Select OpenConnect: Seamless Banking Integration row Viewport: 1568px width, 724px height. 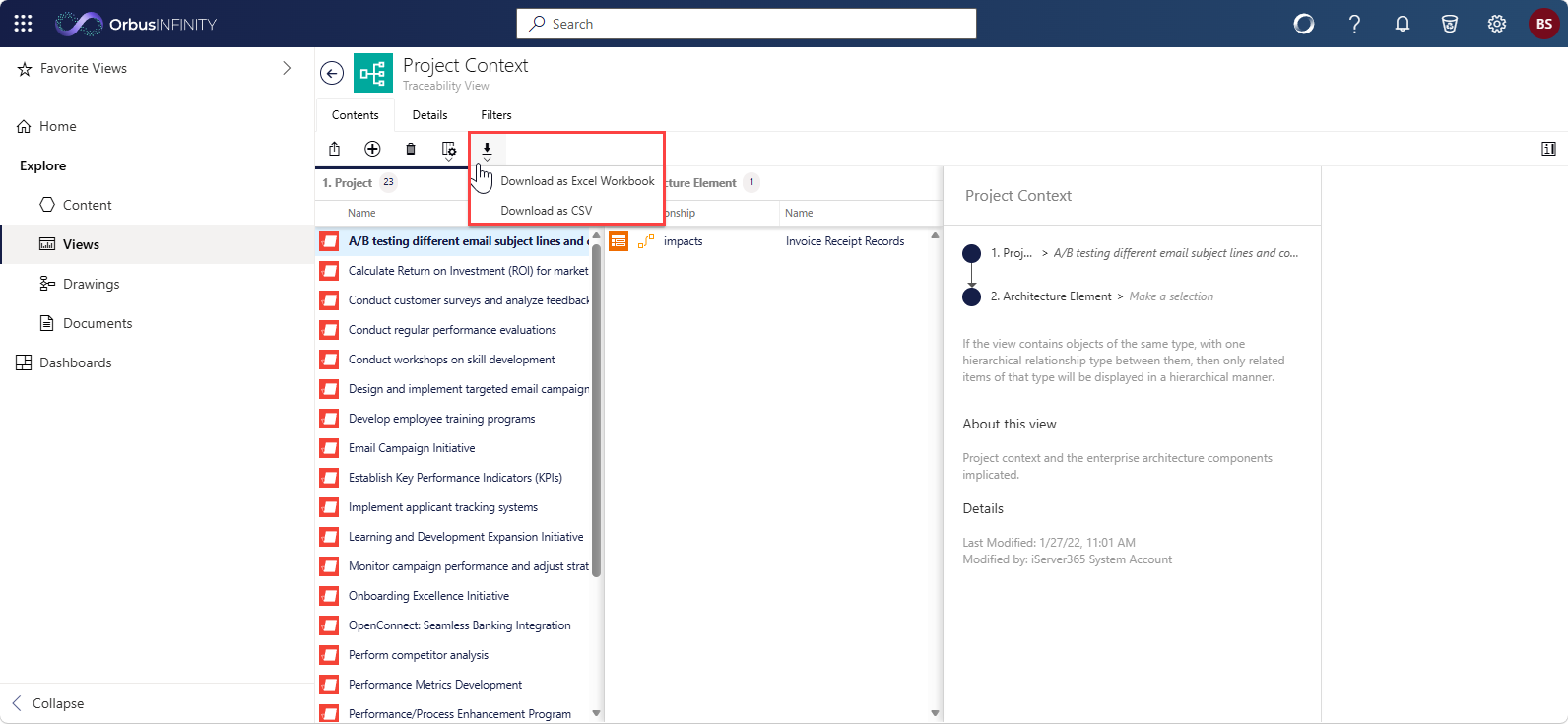(x=453, y=625)
